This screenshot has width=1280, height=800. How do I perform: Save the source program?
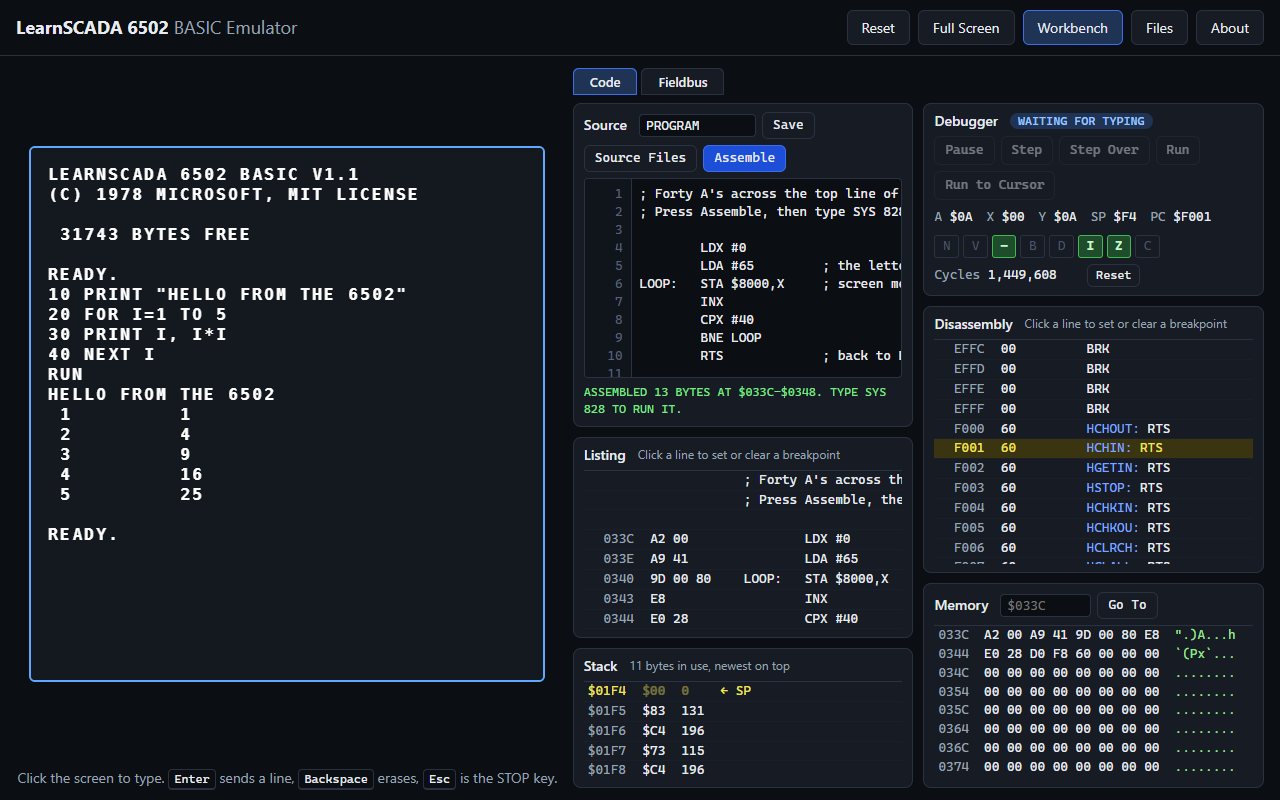coord(788,125)
